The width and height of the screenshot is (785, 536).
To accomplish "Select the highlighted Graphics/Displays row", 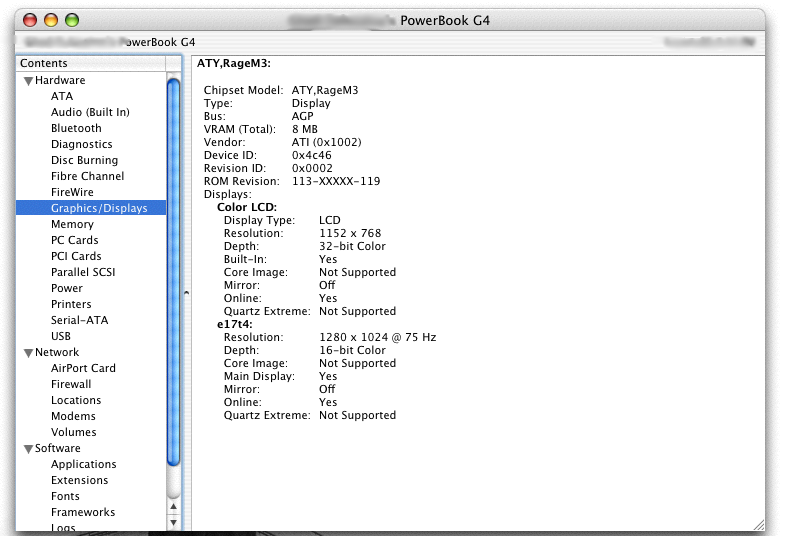I will [x=91, y=208].
